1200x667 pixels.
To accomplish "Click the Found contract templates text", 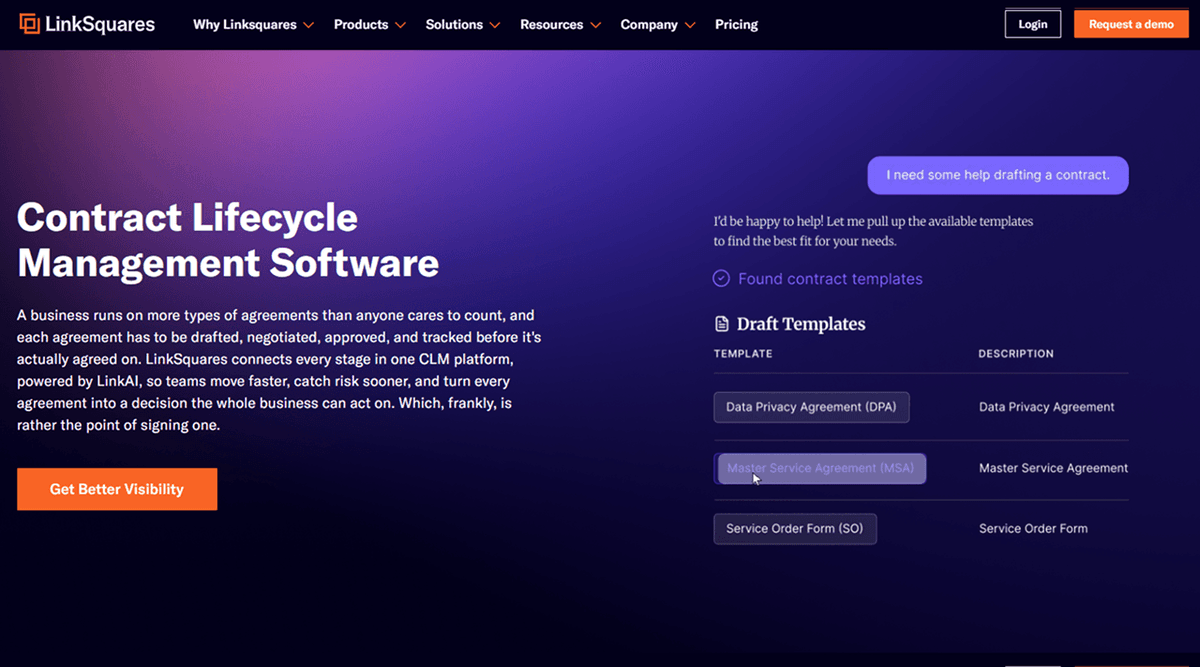I will [830, 279].
